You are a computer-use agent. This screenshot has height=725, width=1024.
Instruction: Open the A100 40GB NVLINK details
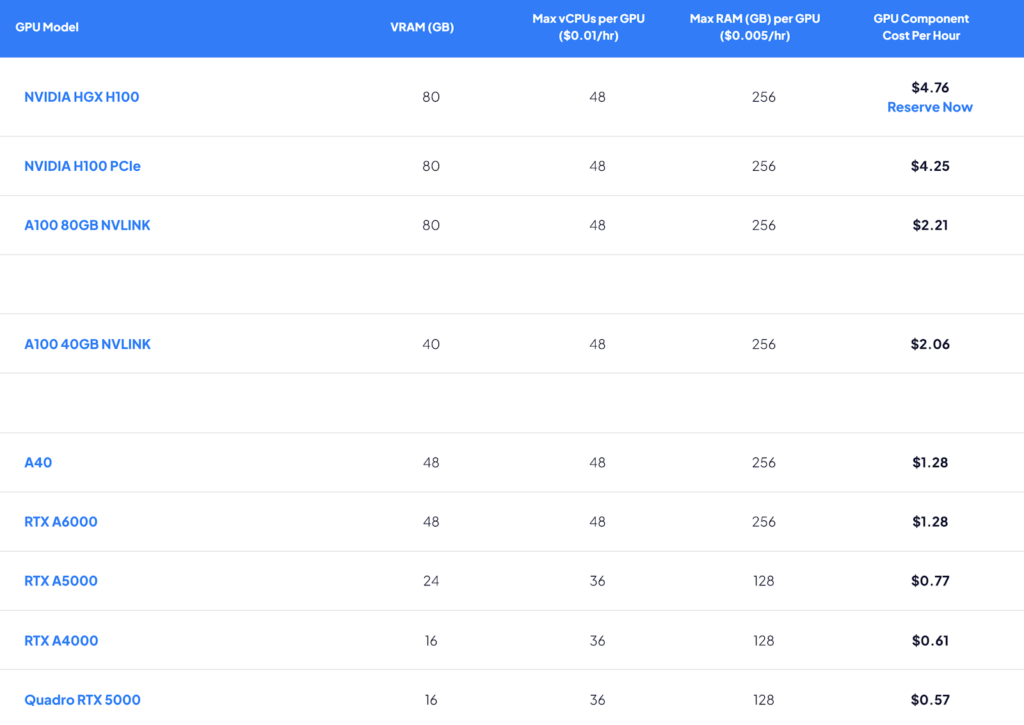pyautogui.click(x=87, y=343)
